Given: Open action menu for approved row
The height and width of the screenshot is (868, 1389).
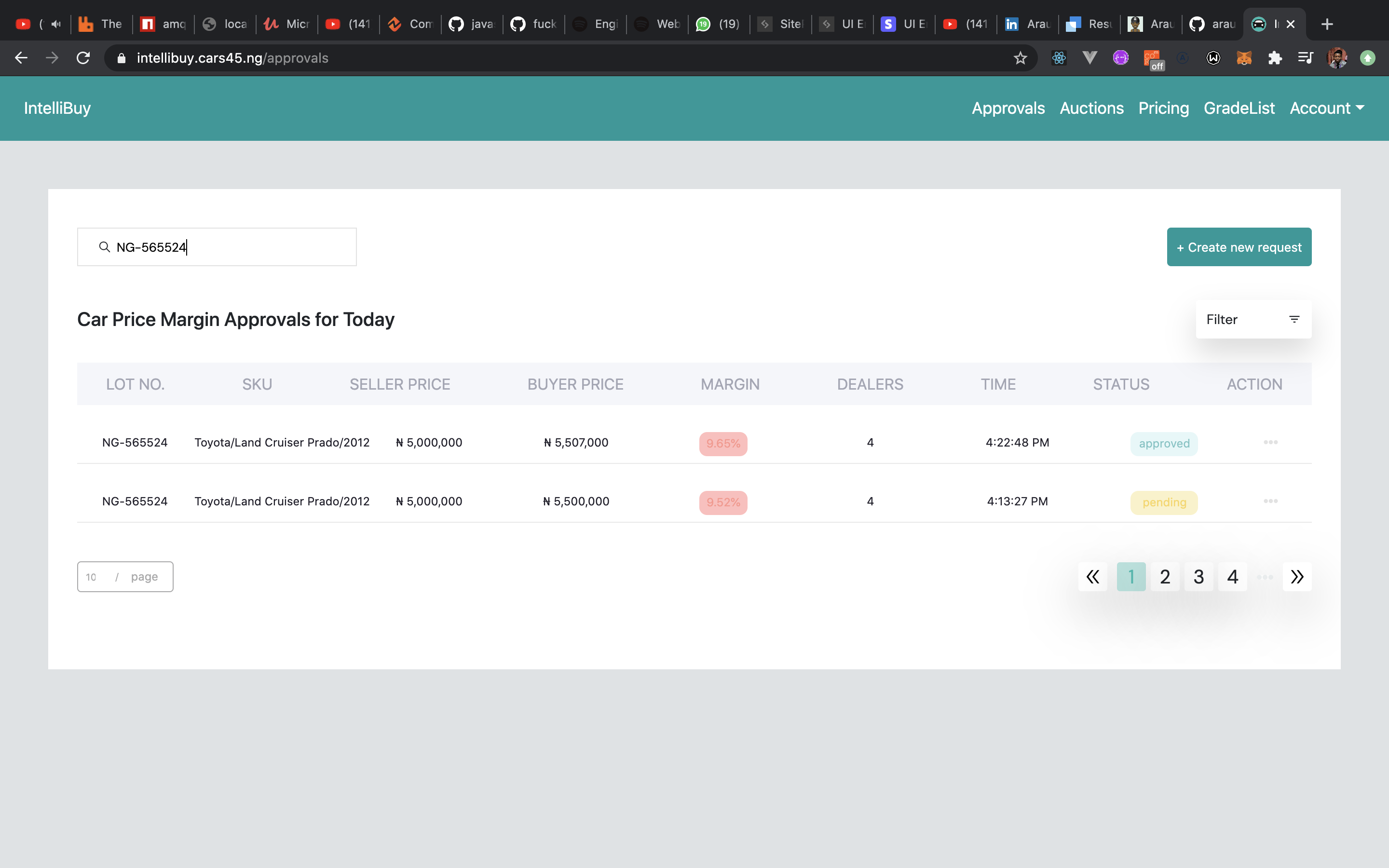Looking at the screenshot, I should click(1270, 442).
